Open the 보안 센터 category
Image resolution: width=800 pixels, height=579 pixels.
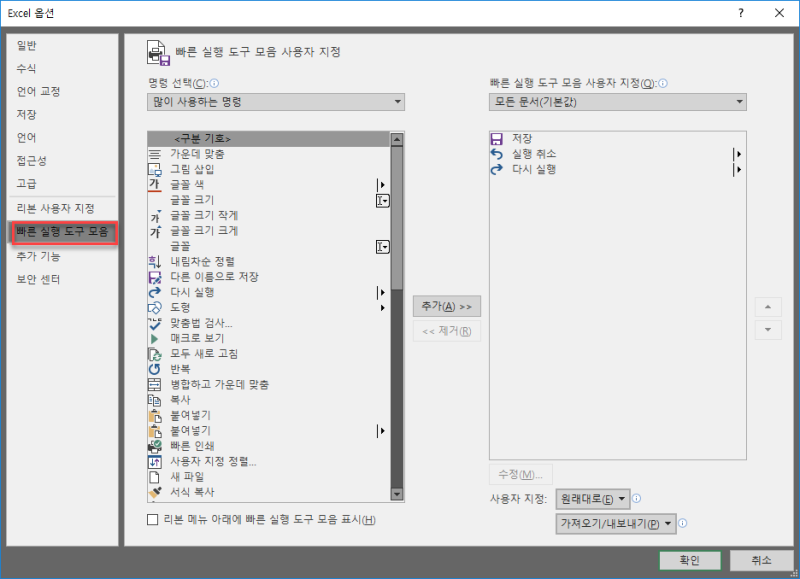coord(39,279)
